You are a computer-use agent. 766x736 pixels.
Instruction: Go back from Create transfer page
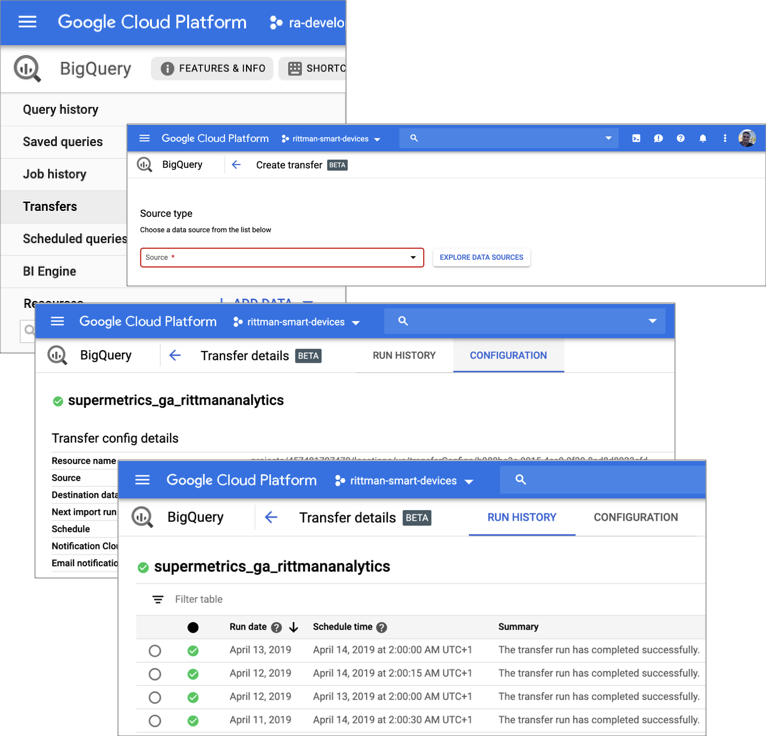tap(236, 165)
